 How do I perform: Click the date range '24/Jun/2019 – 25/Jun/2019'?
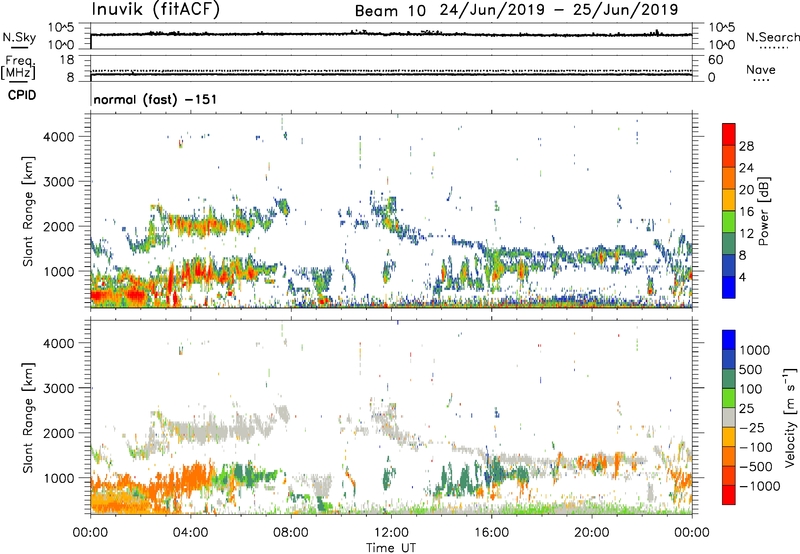coord(559,10)
